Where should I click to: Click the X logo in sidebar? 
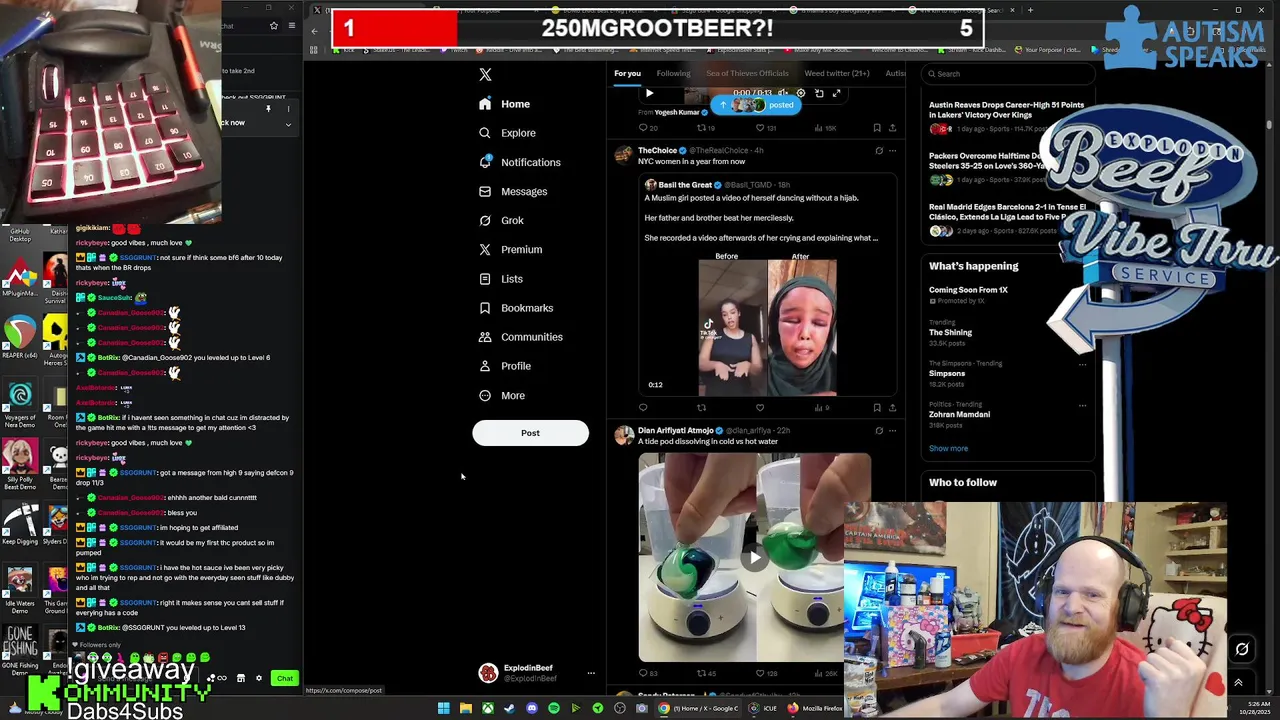(485, 74)
